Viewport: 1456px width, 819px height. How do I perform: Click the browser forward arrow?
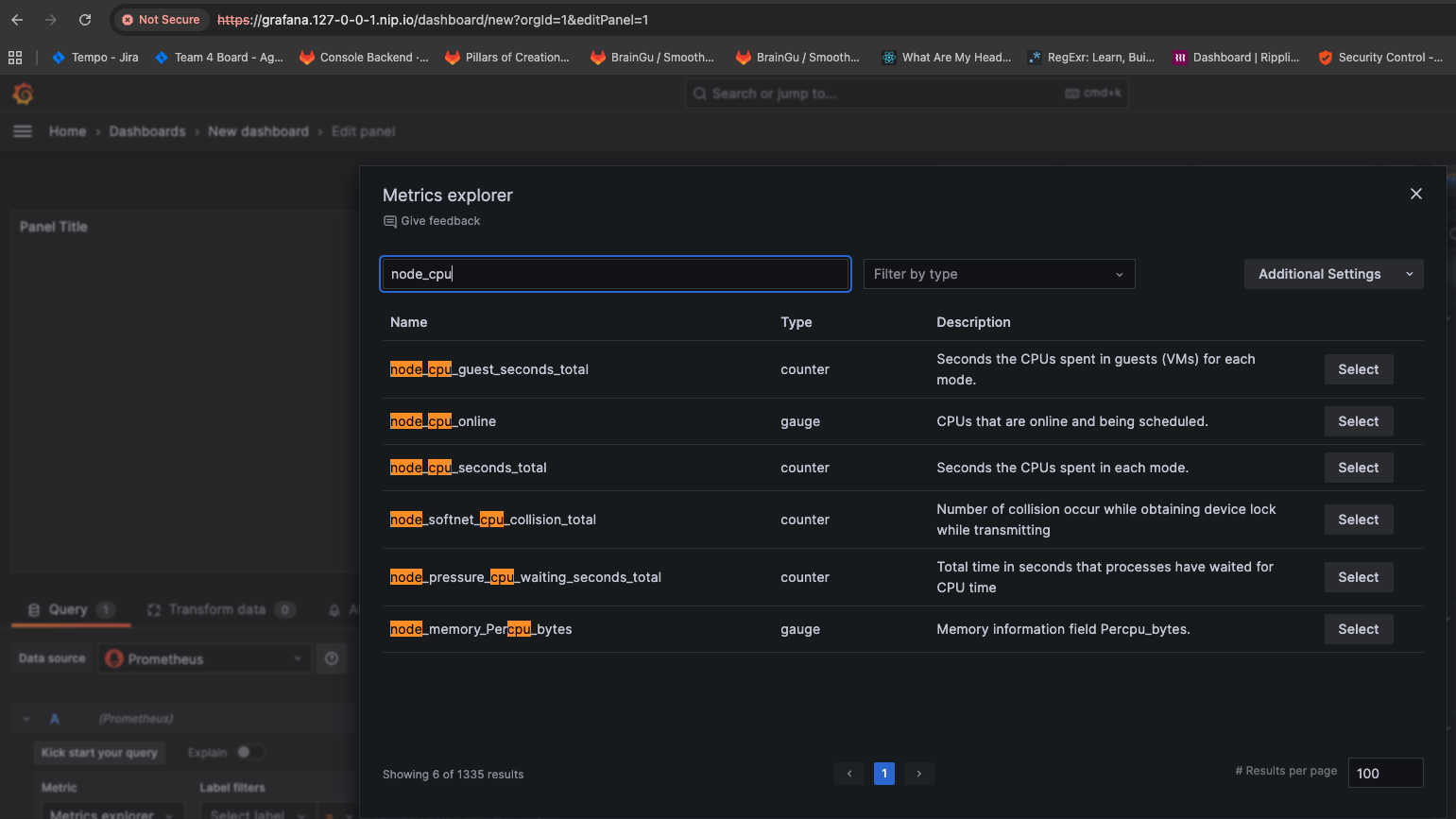51,20
